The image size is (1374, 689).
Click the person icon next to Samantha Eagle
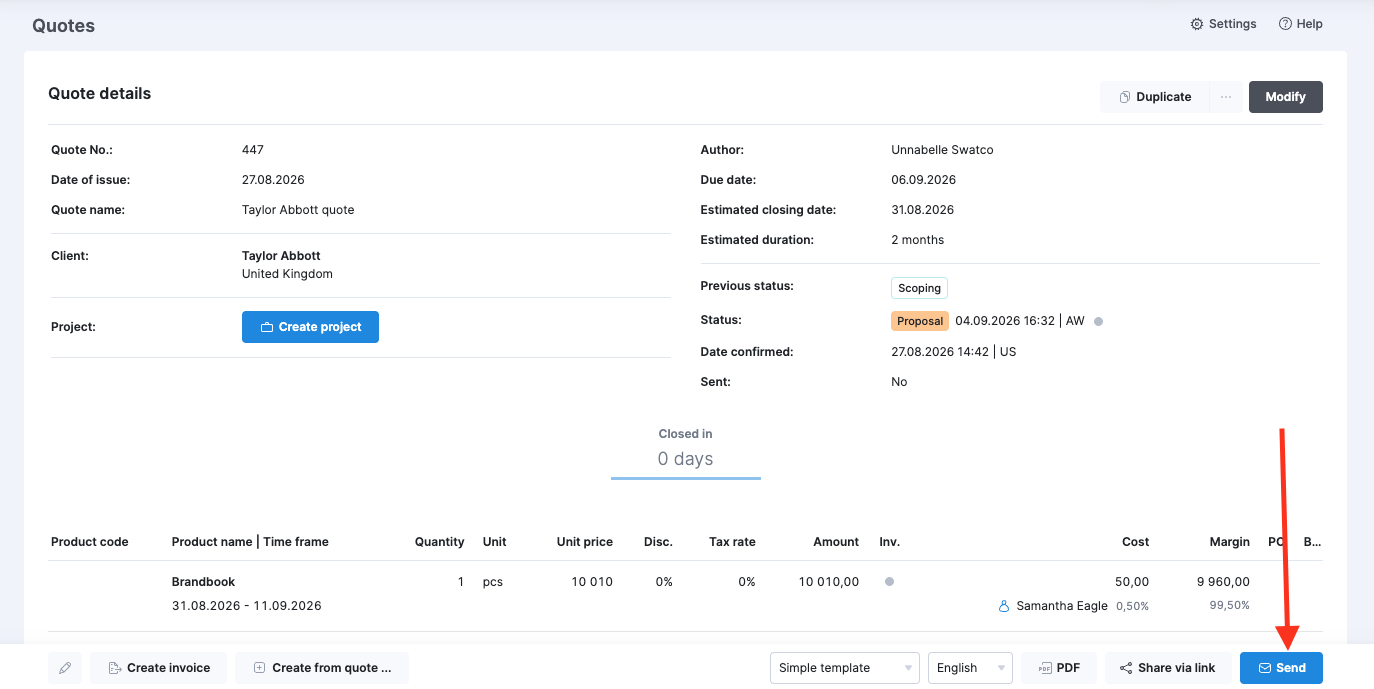(x=1004, y=606)
